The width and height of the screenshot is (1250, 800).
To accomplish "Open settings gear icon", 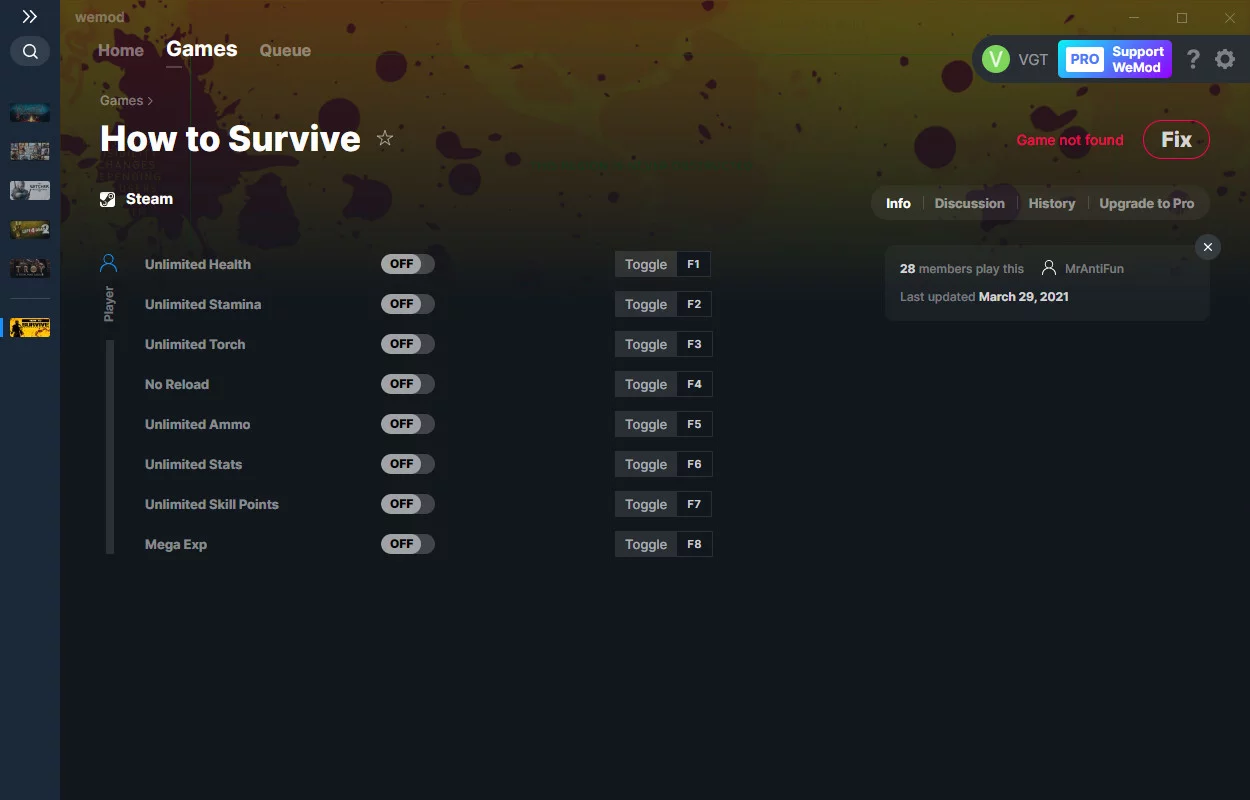I will click(x=1225, y=59).
